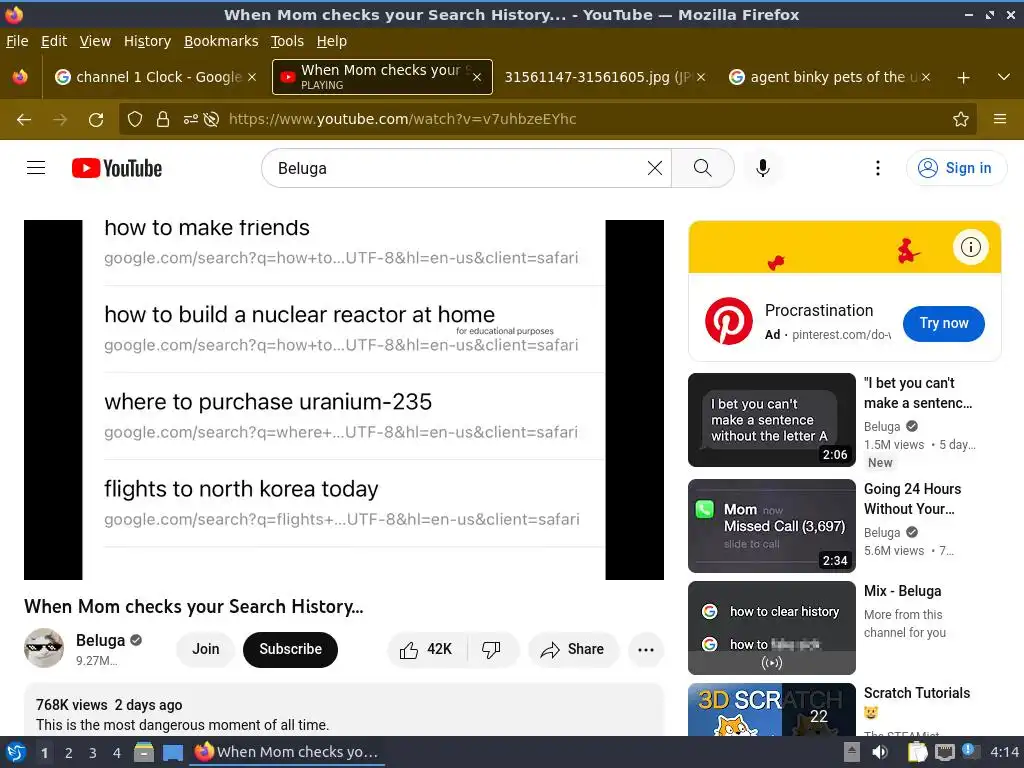Go back to previous page
Viewport: 1024px width, 768px height.
point(24,119)
